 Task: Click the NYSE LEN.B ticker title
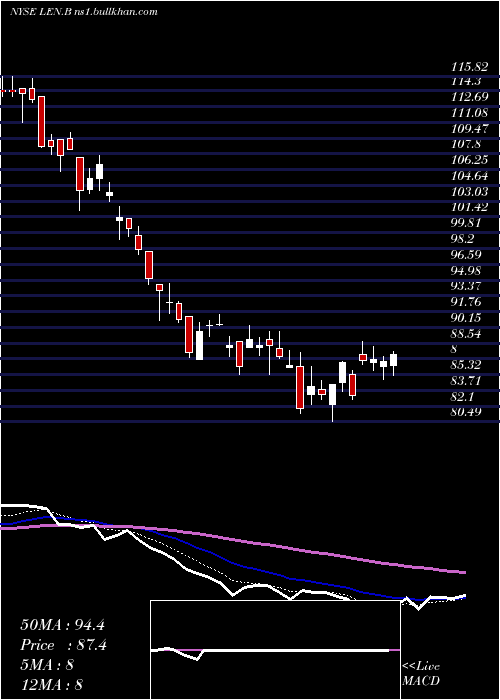pos(39,12)
